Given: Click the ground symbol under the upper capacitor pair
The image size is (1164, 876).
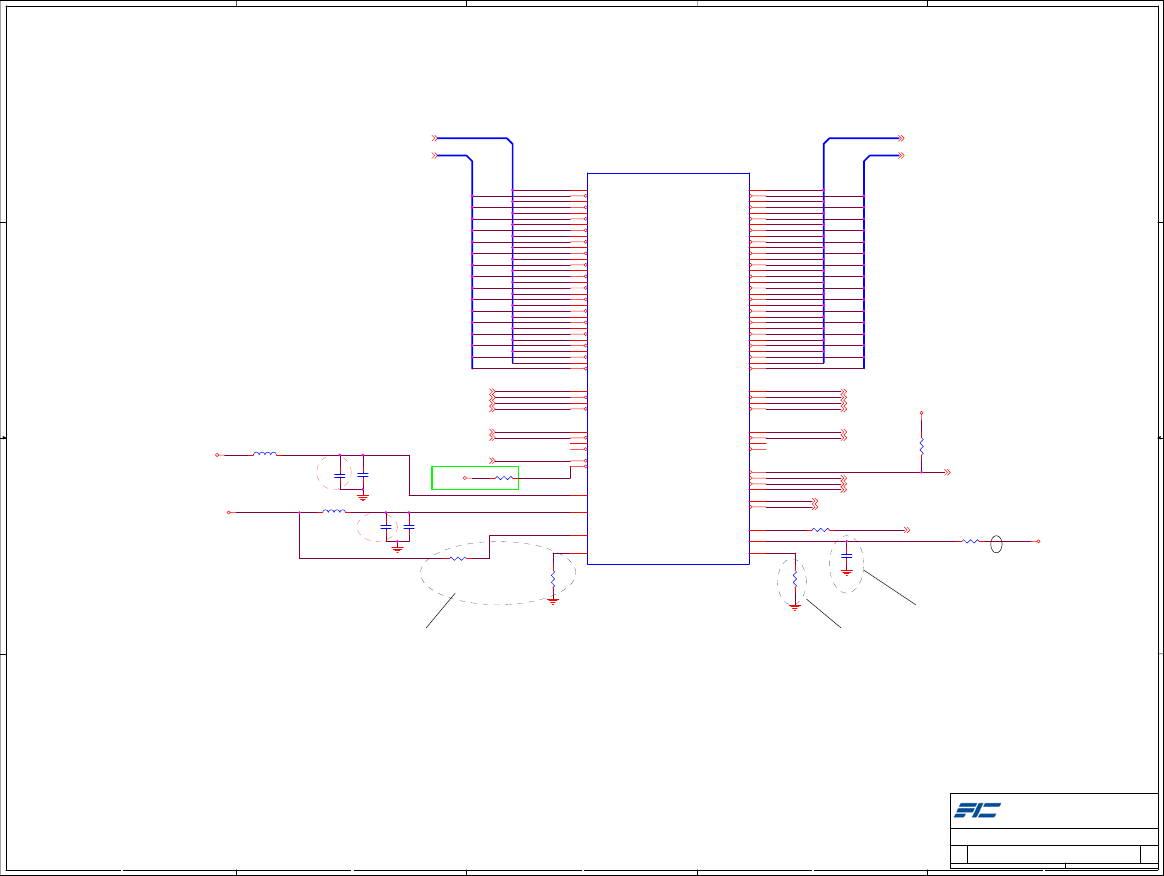Looking at the screenshot, I should click(362, 497).
